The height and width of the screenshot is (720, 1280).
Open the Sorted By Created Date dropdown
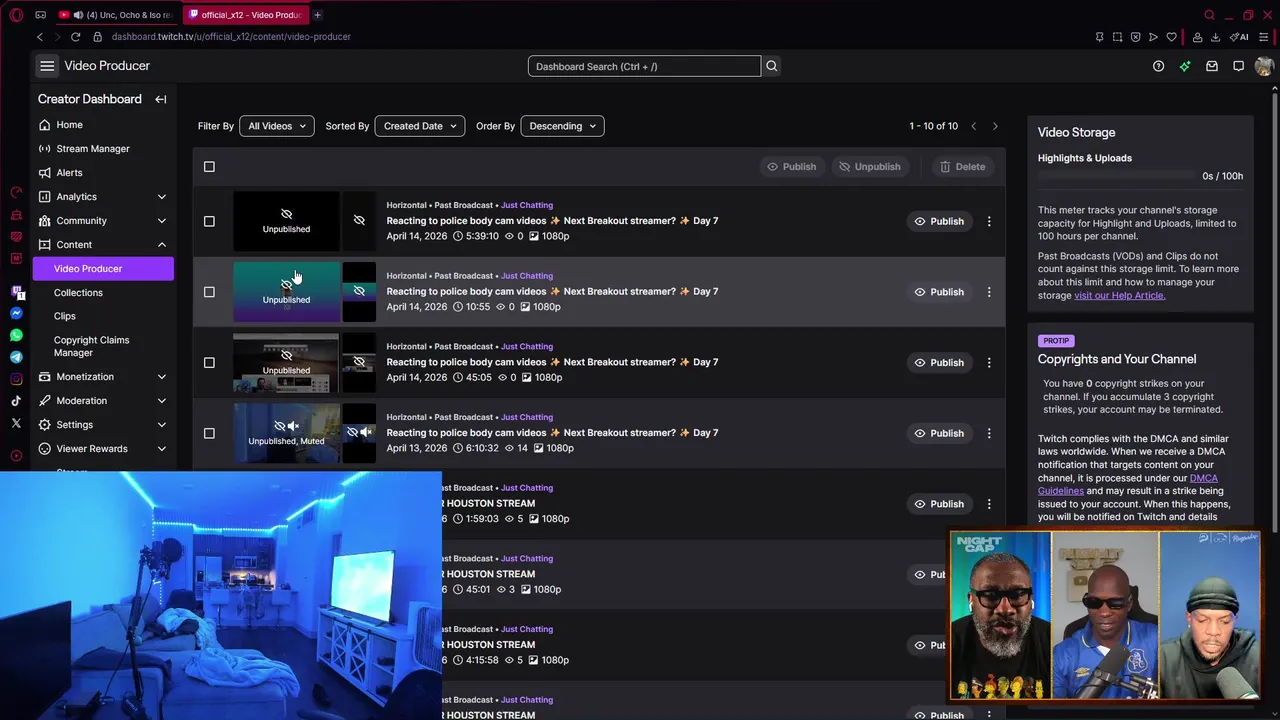pyautogui.click(x=419, y=126)
